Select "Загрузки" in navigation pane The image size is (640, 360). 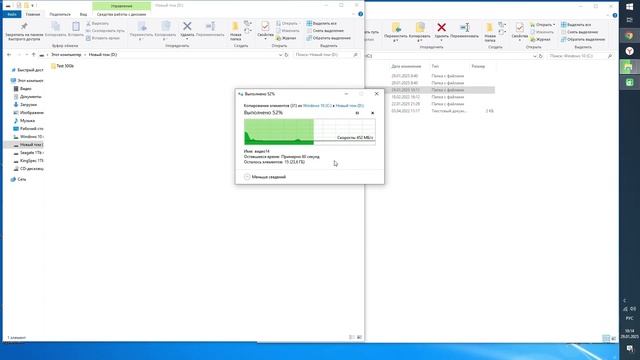pyautogui.click(x=25, y=105)
